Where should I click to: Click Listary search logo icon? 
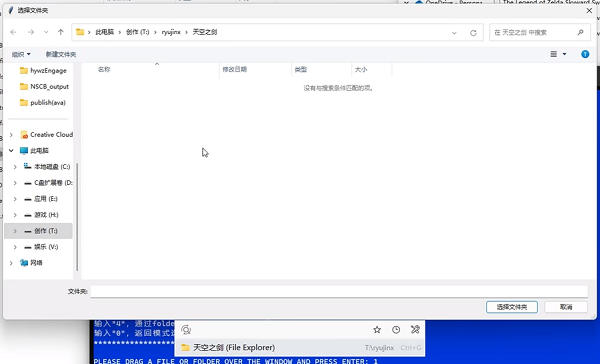[186, 330]
